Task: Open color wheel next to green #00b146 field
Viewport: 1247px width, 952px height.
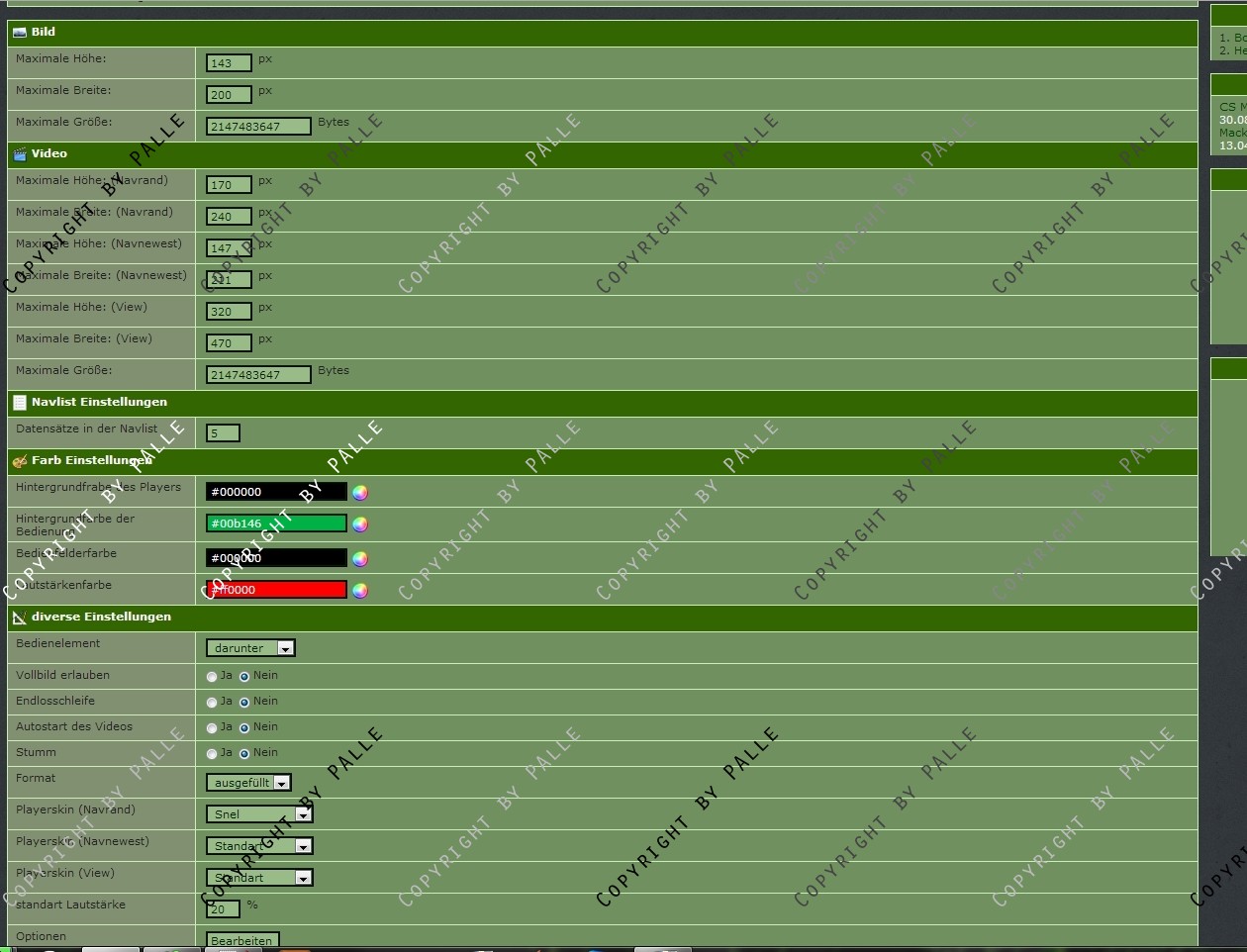Action: [x=360, y=524]
